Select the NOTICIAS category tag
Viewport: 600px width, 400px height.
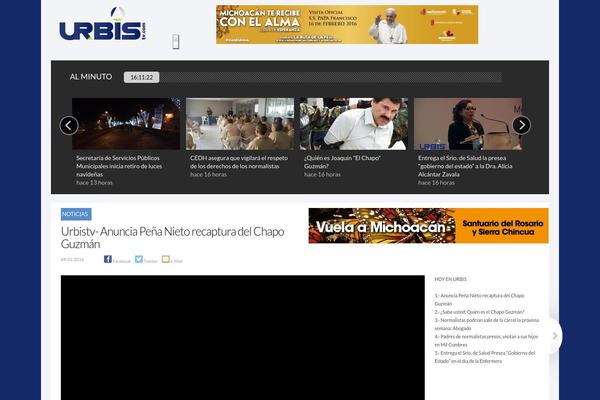(76, 214)
